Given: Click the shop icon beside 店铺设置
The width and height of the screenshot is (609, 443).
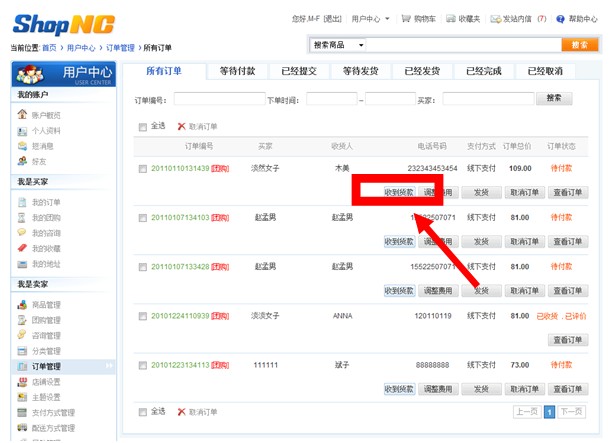Looking at the screenshot, I should point(22,382).
